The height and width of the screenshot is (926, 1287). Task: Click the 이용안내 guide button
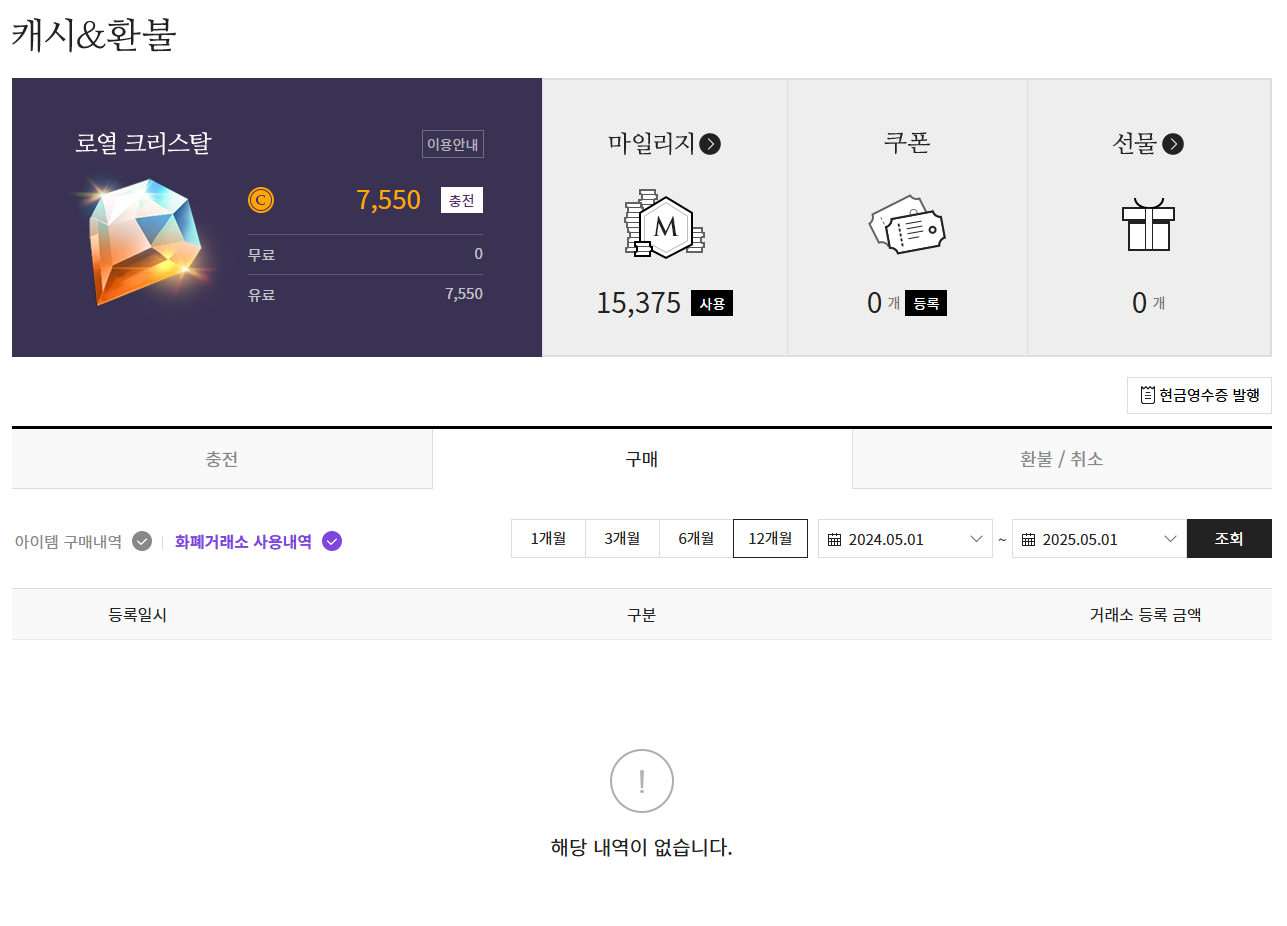[453, 144]
